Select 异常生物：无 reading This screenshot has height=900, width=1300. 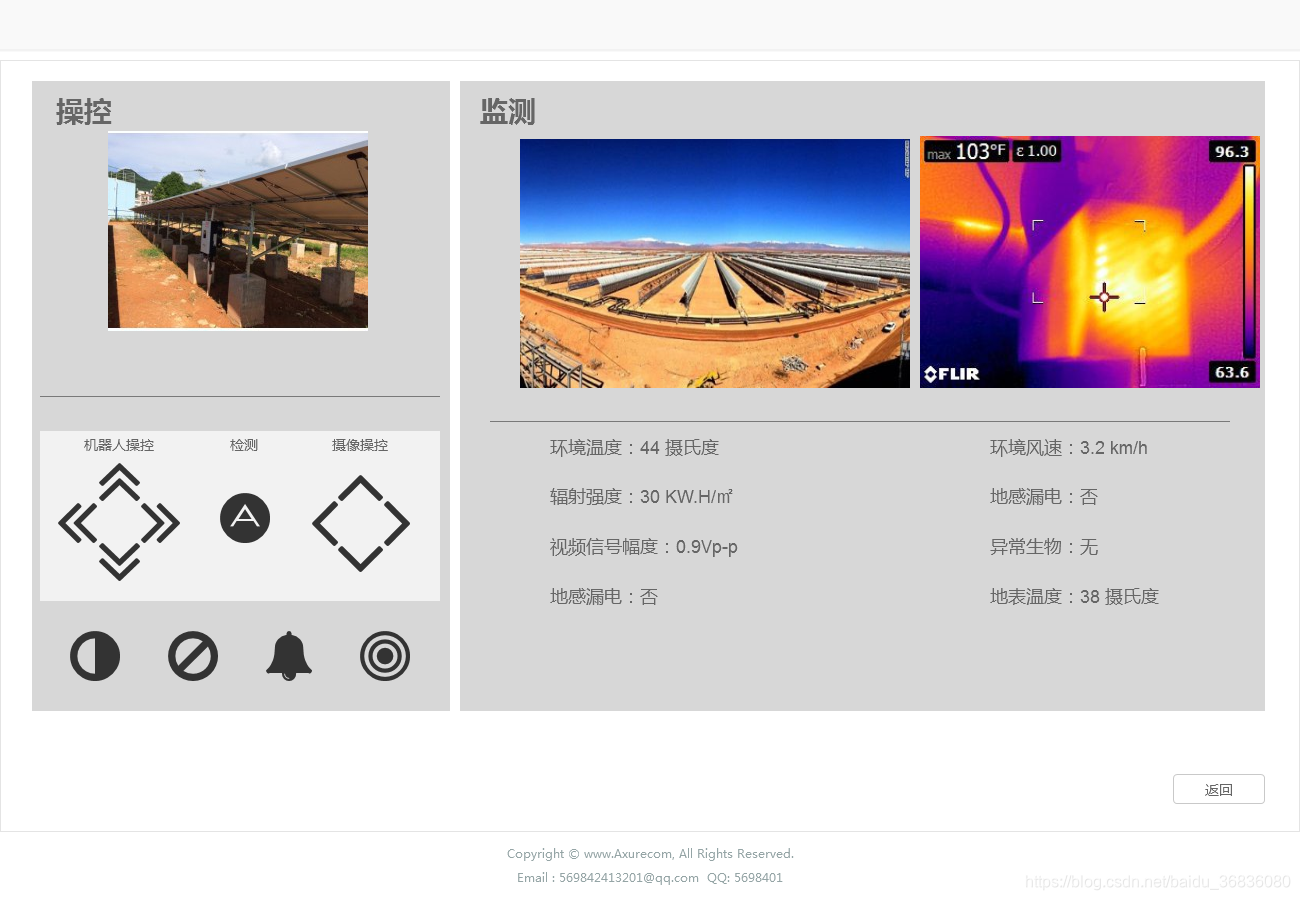tap(1044, 547)
